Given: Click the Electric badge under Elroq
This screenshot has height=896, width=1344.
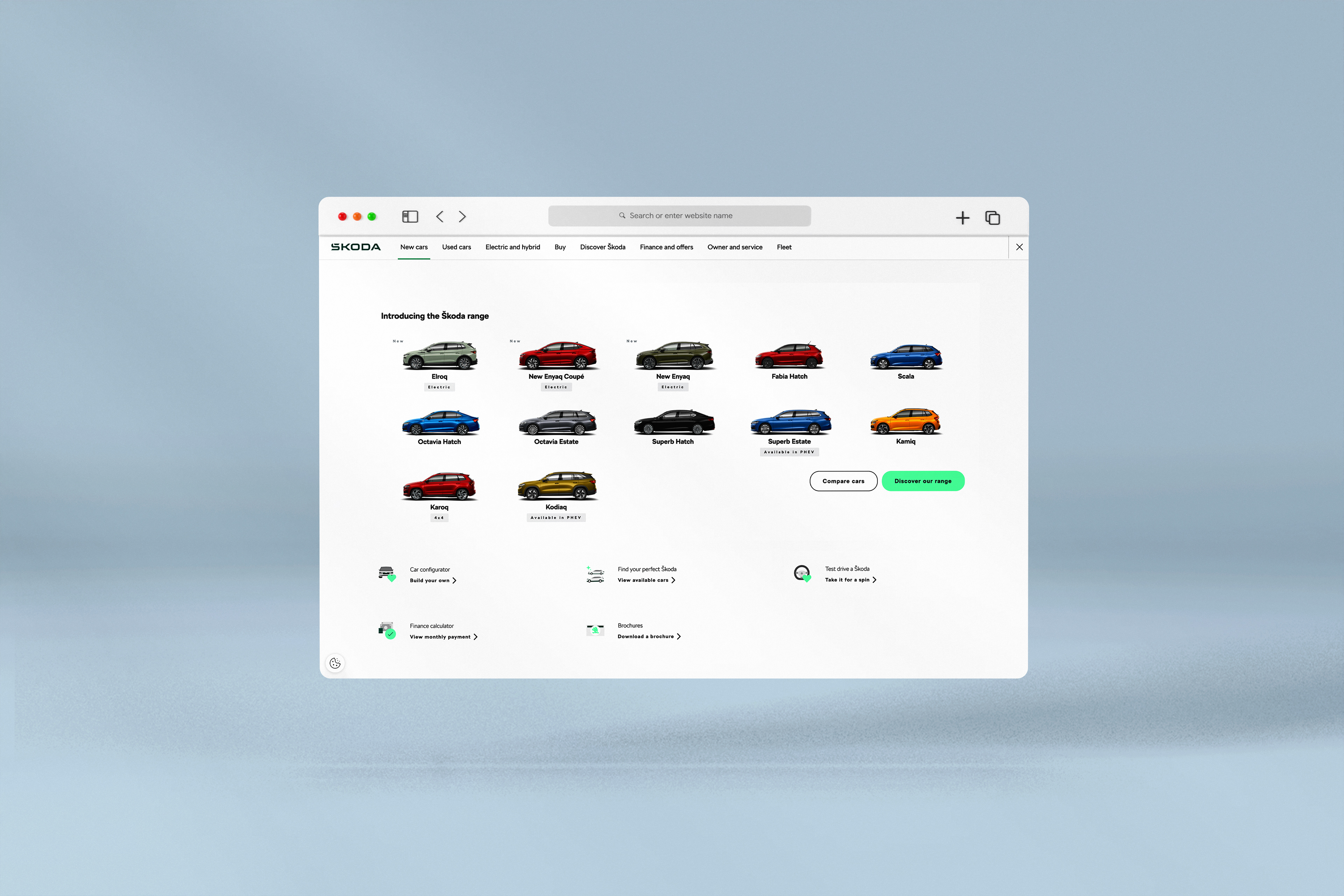Looking at the screenshot, I should 440,387.
